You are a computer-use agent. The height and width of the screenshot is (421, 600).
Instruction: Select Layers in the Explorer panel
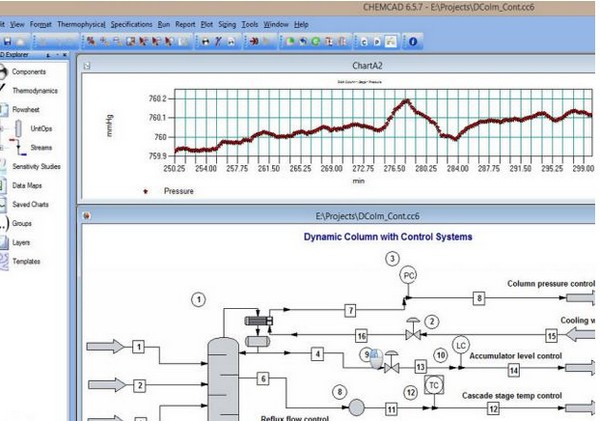coord(21,243)
